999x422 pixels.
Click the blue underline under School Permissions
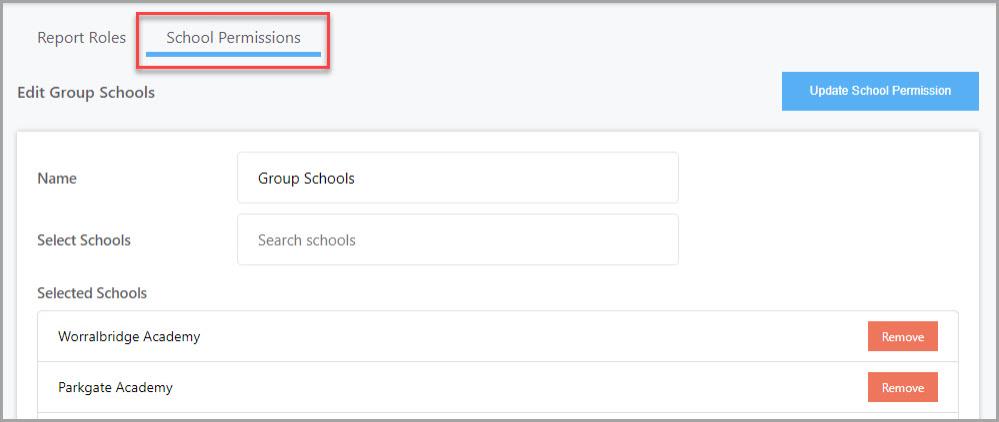click(x=233, y=54)
